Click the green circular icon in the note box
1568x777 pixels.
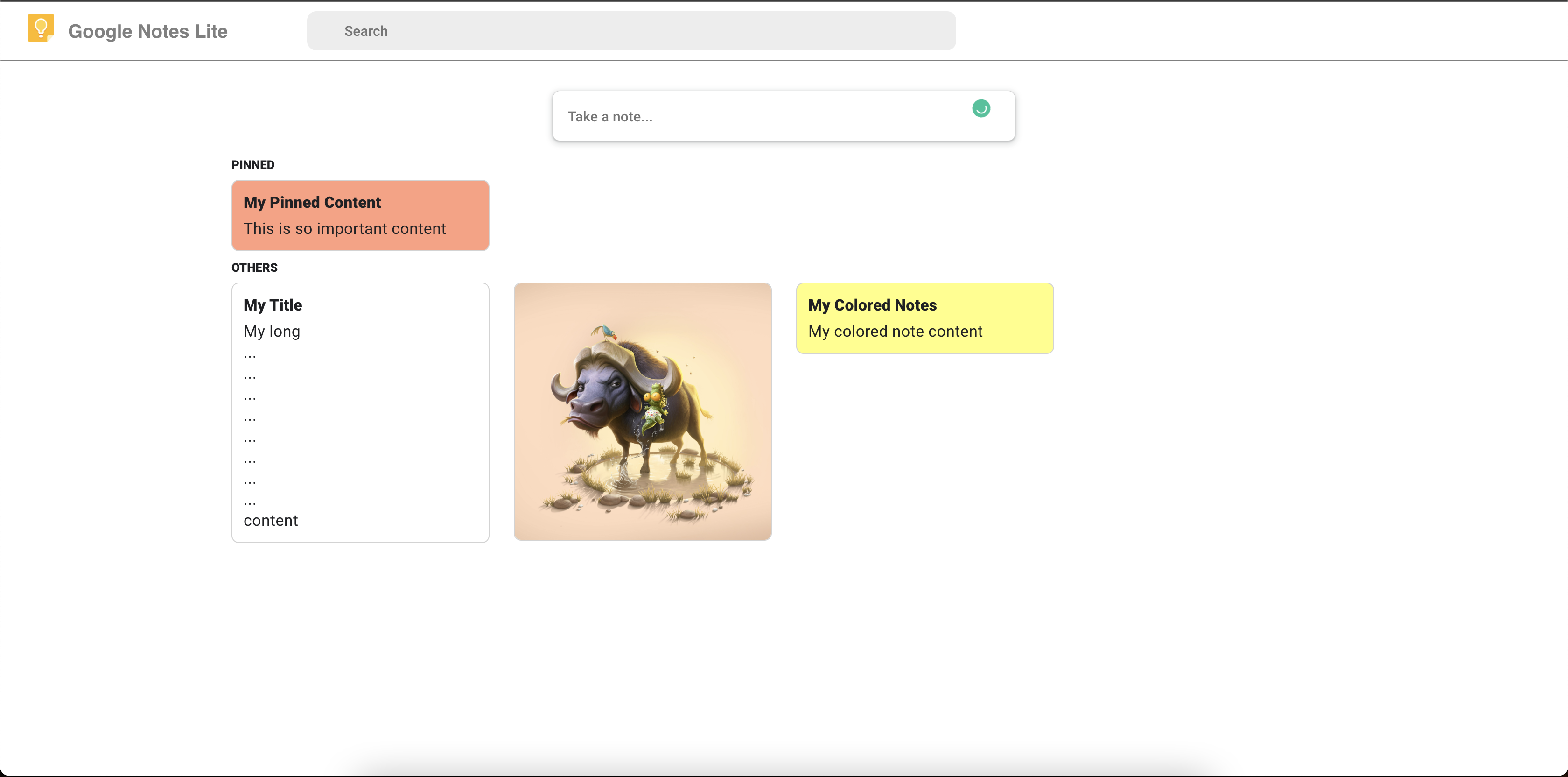pos(980,108)
